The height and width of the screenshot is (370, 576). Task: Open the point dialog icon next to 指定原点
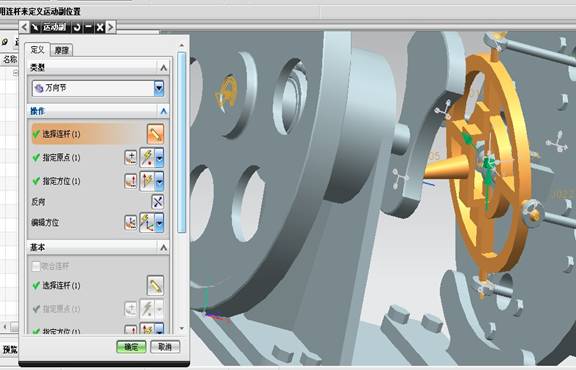[x=130, y=157]
